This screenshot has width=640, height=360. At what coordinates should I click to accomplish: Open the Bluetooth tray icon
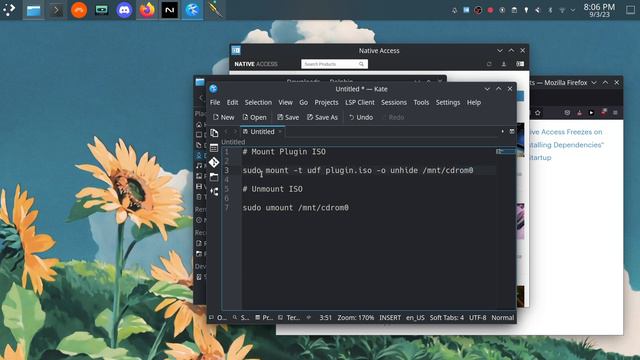click(550, 10)
